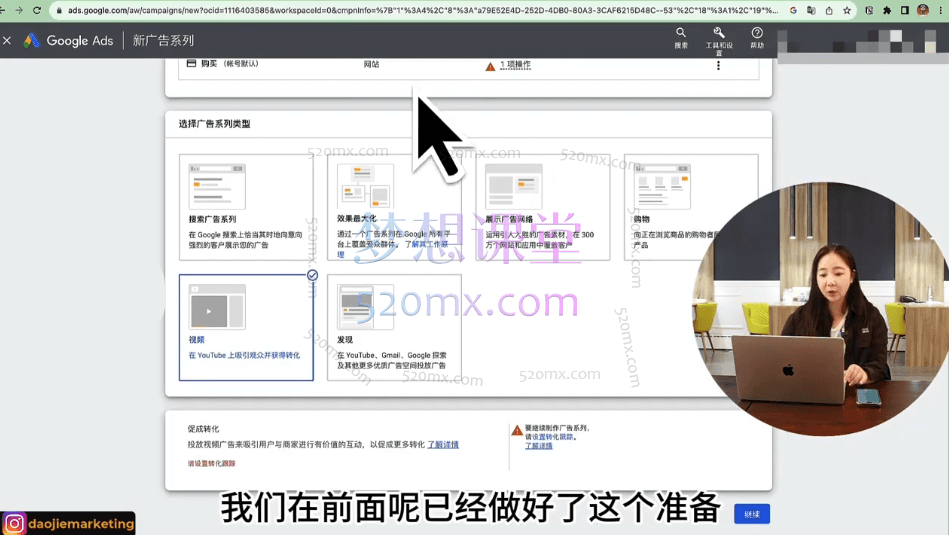Click the 视频 card play thumbnail

coord(217,307)
